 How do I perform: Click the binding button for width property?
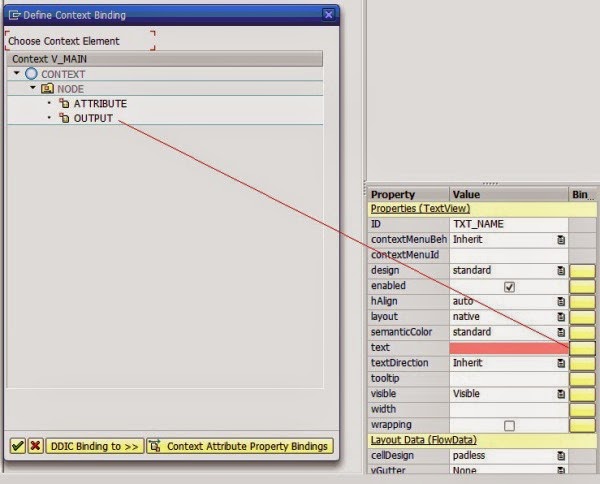tap(582, 409)
